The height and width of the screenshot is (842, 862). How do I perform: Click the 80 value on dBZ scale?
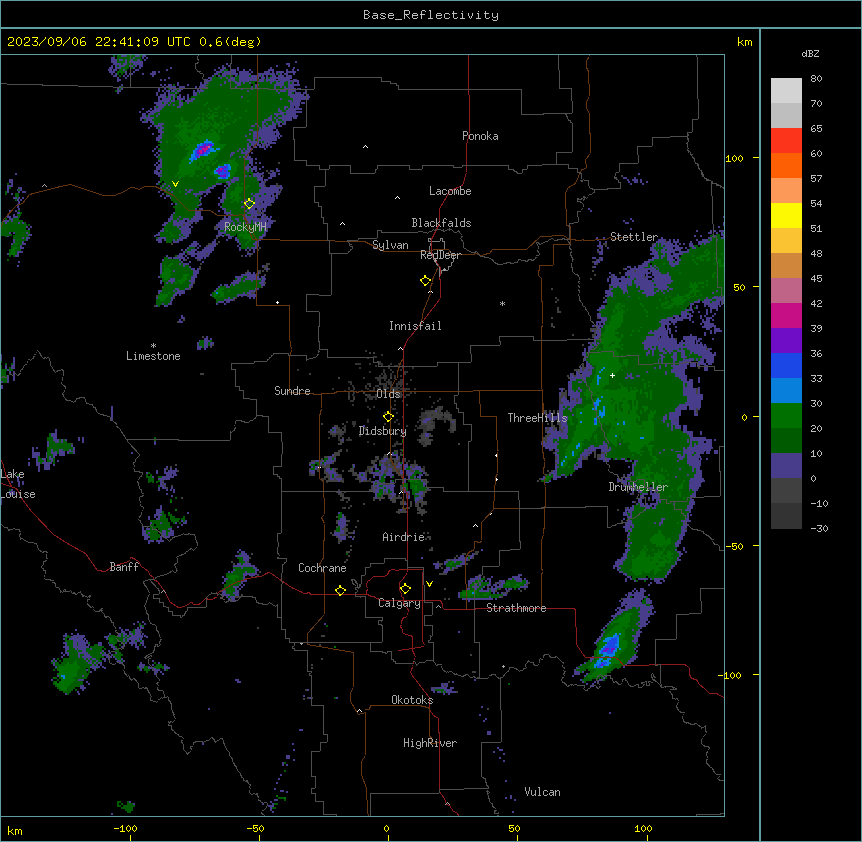click(x=816, y=79)
